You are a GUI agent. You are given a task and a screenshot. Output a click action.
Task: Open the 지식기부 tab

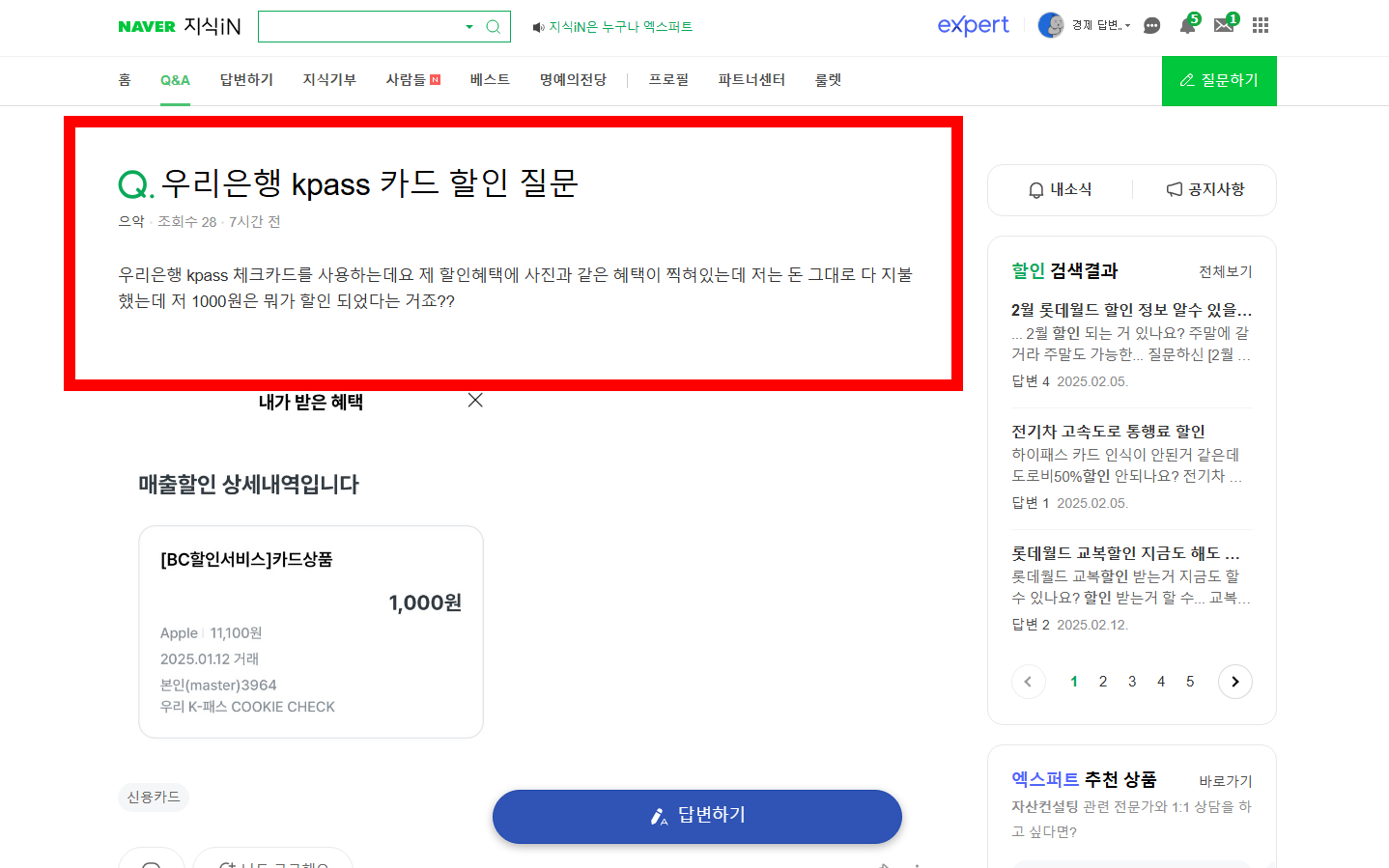coord(329,80)
